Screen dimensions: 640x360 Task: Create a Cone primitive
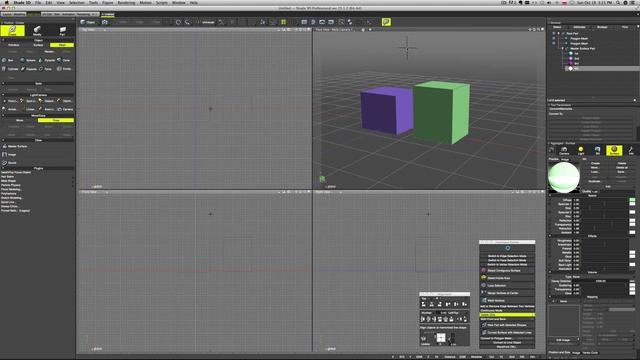[64, 60]
